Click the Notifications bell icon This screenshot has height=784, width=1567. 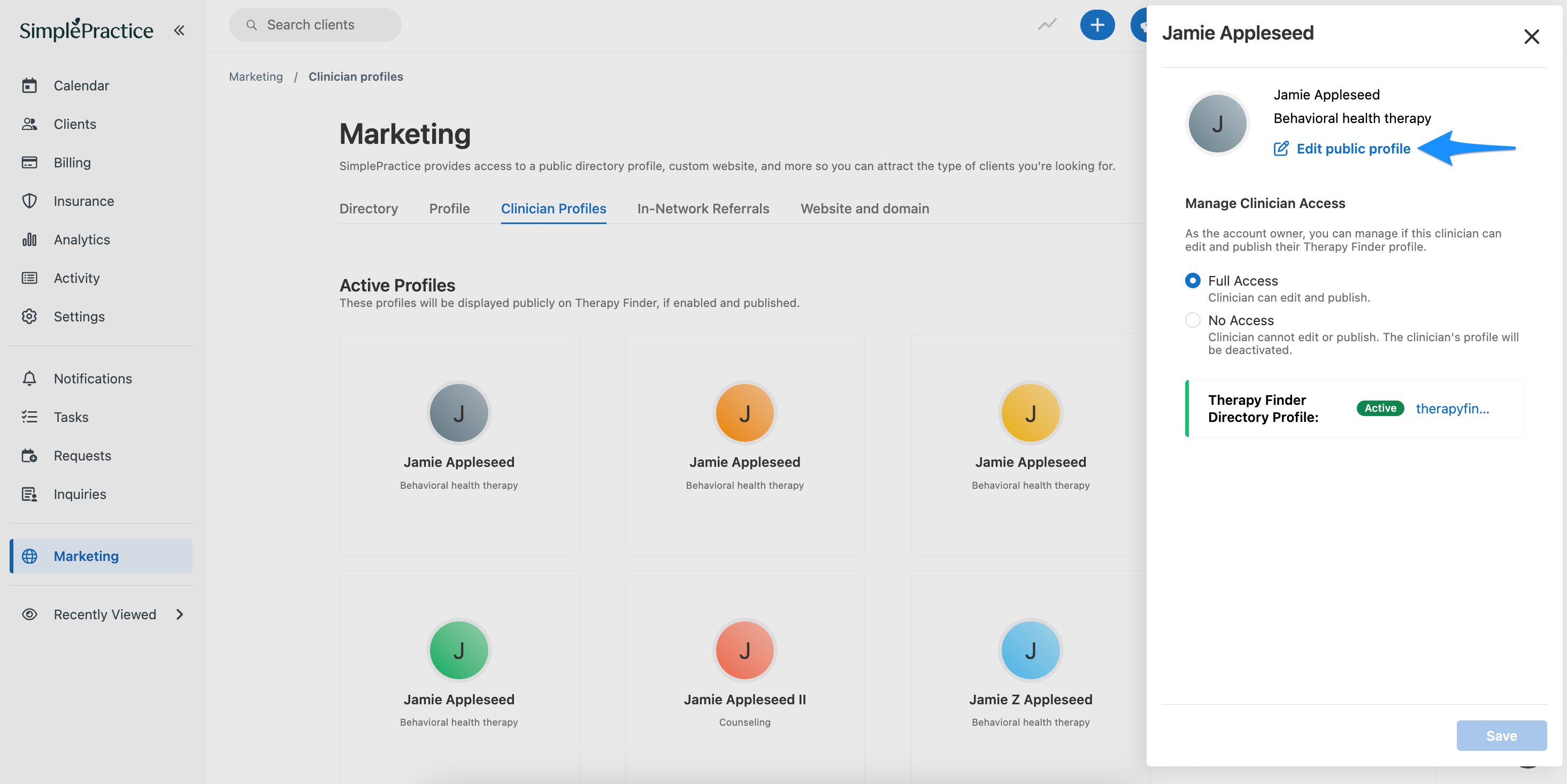tap(29, 378)
